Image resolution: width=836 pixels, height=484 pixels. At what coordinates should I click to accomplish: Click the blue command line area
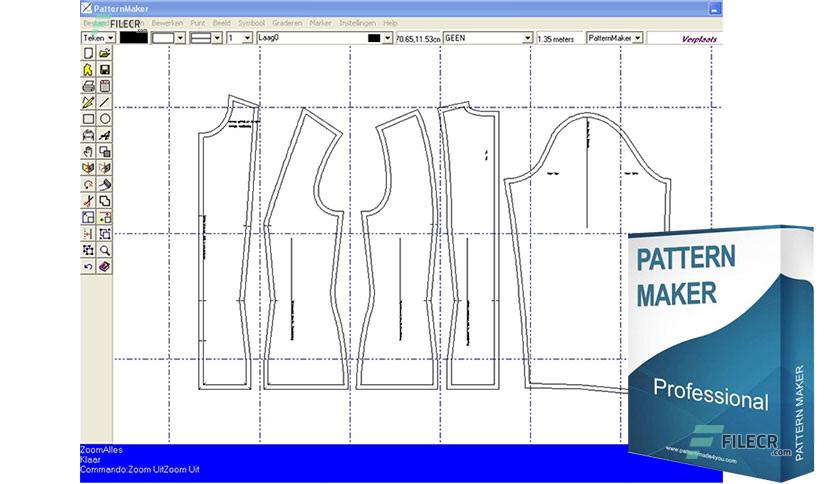click(350, 464)
